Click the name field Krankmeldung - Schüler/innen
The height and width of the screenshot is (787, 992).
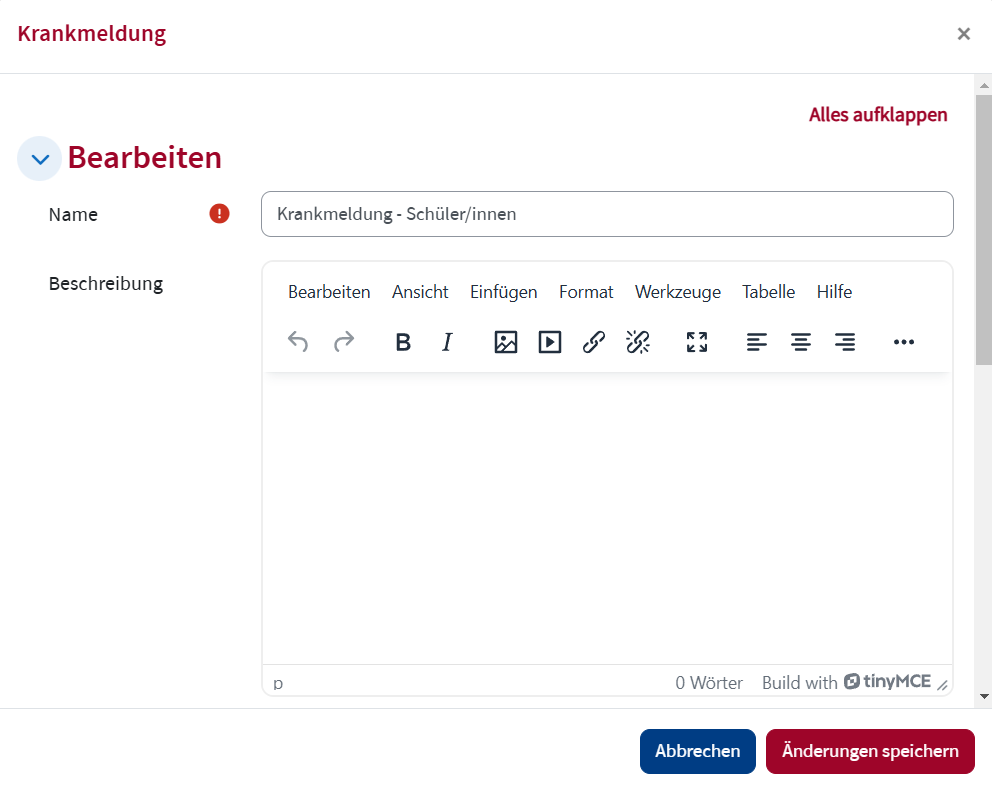coord(607,213)
